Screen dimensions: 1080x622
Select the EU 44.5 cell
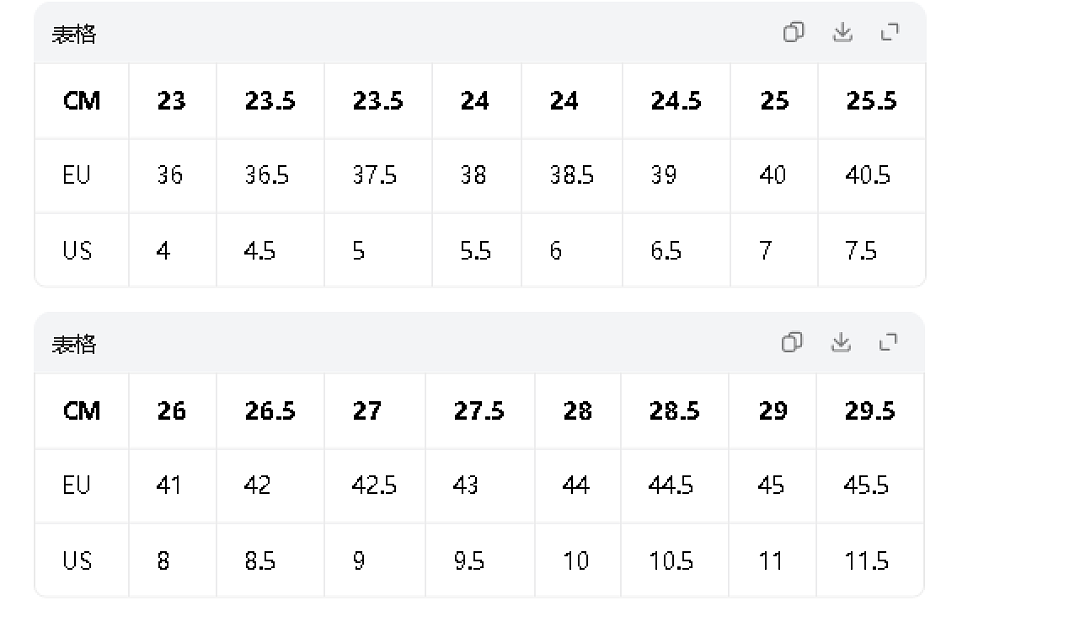point(674,486)
